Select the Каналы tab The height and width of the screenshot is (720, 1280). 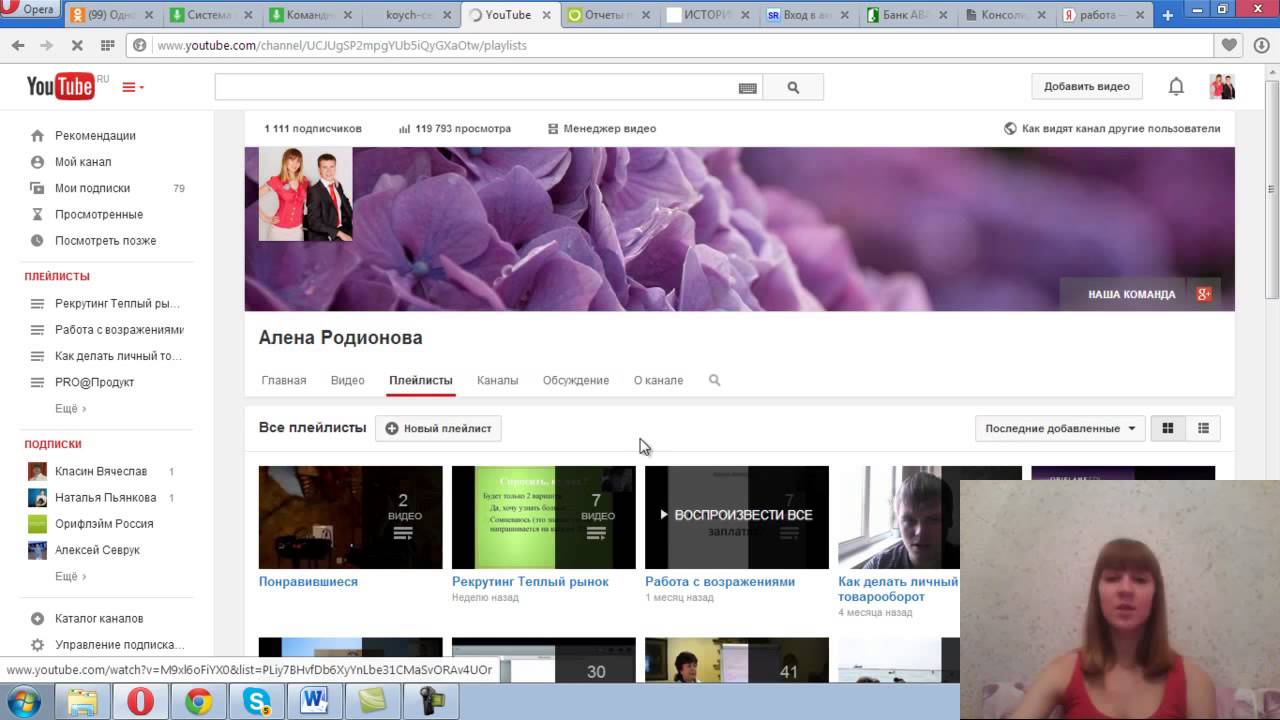click(497, 380)
